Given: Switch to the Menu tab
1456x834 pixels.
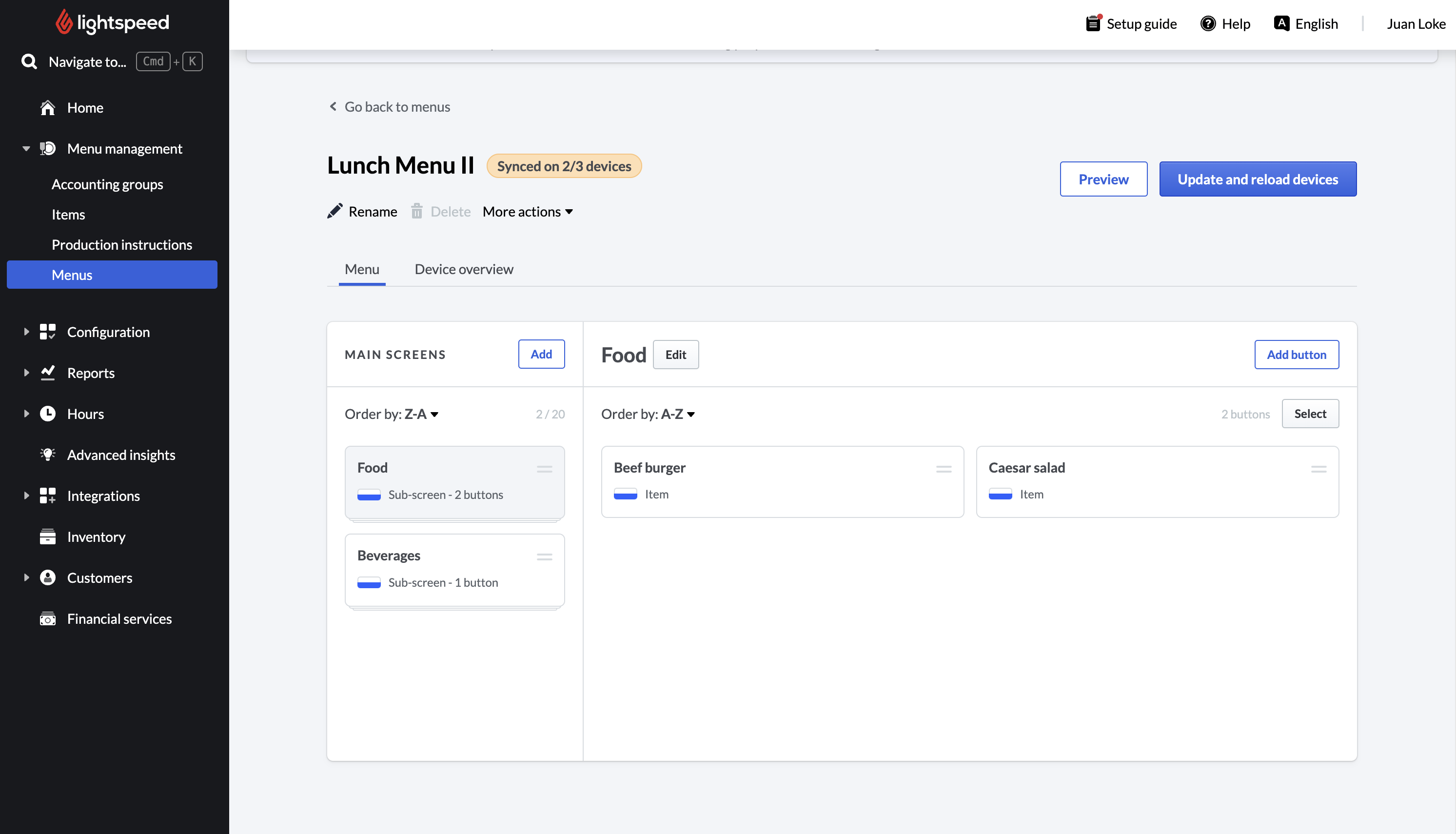Looking at the screenshot, I should click(362, 269).
